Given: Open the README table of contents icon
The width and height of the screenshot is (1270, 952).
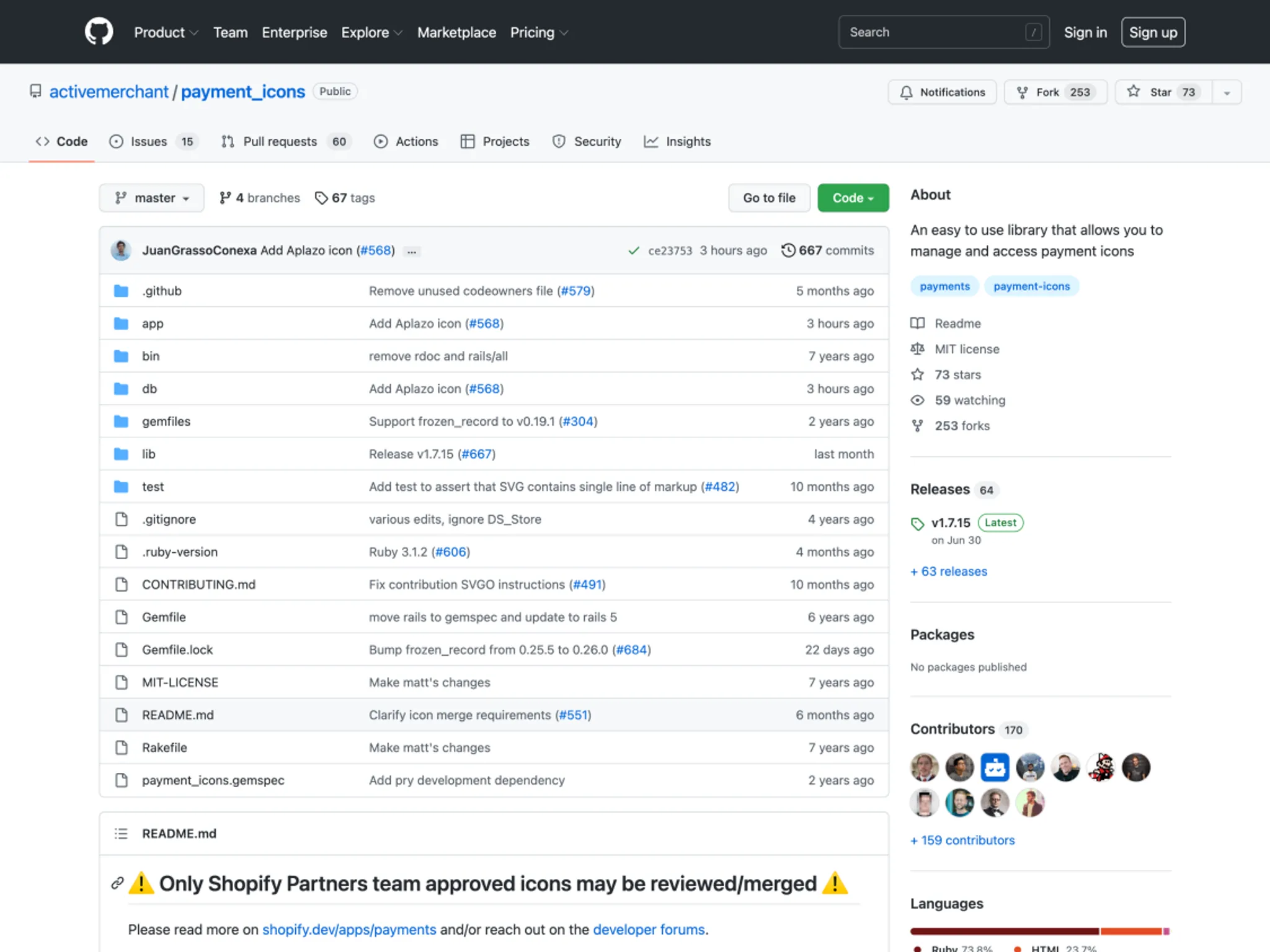Looking at the screenshot, I should 121,834.
